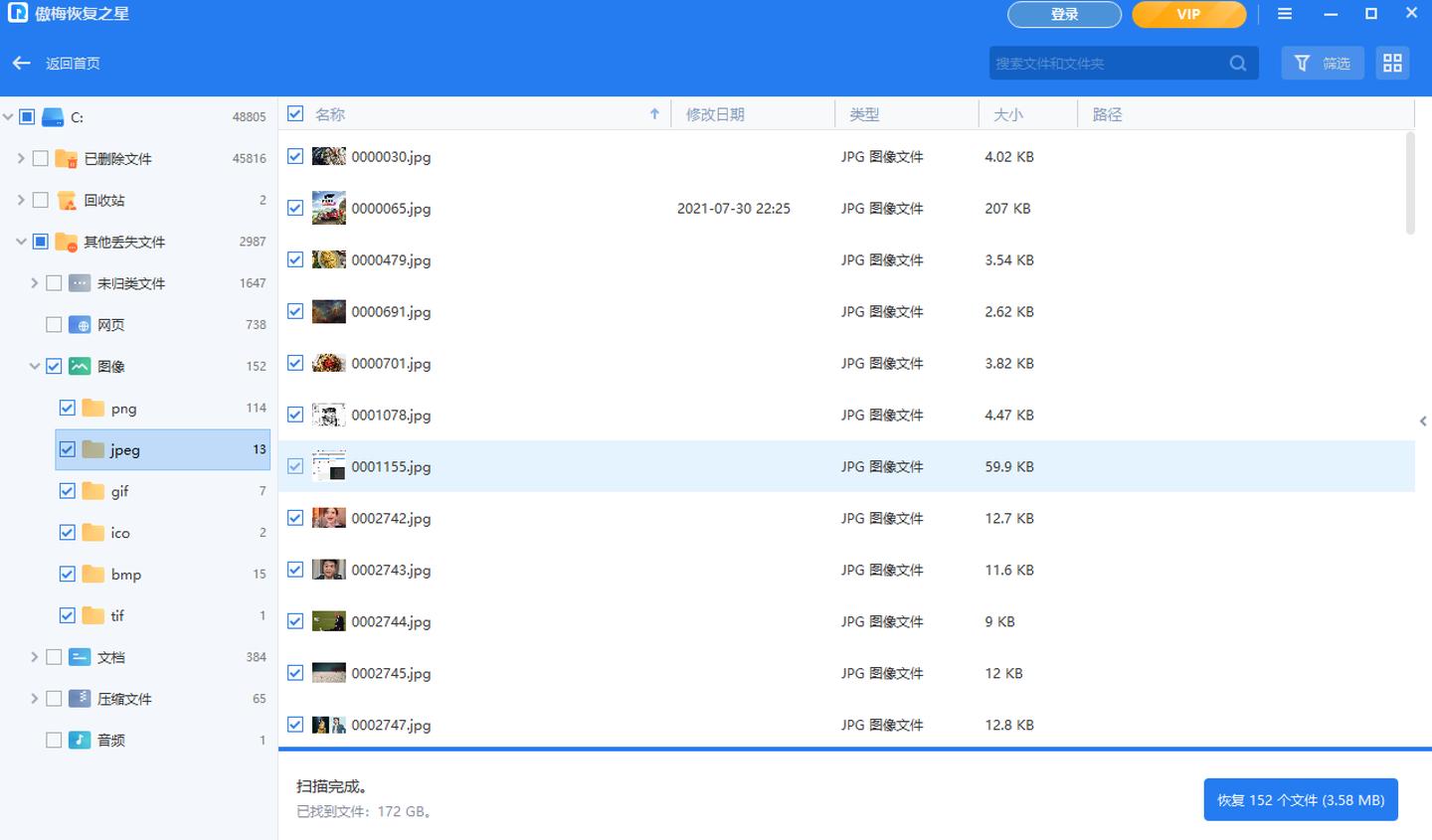
Task: Switch to grid thumbnail view
Action: [x=1392, y=63]
